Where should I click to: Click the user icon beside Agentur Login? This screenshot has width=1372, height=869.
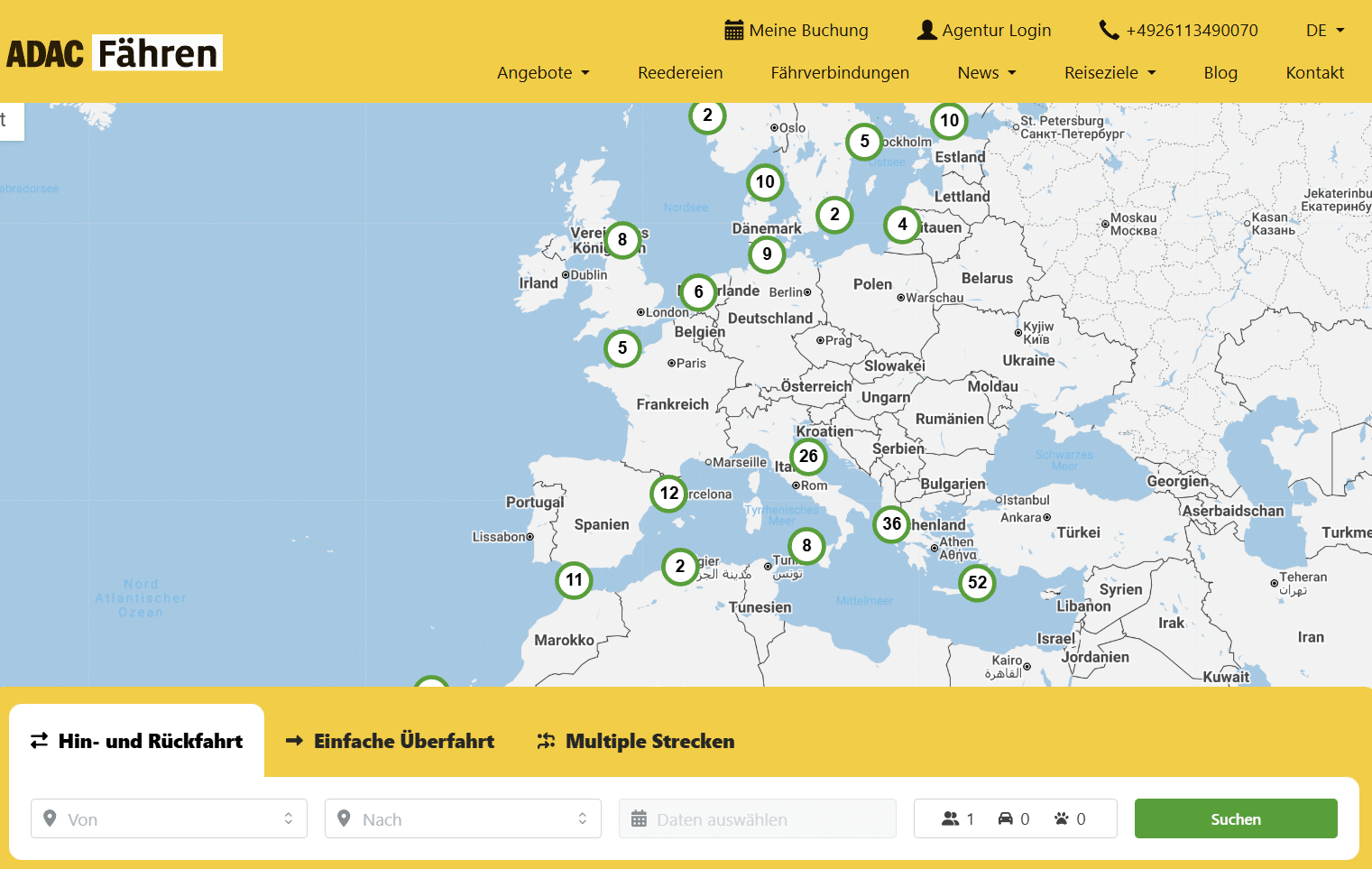(926, 30)
